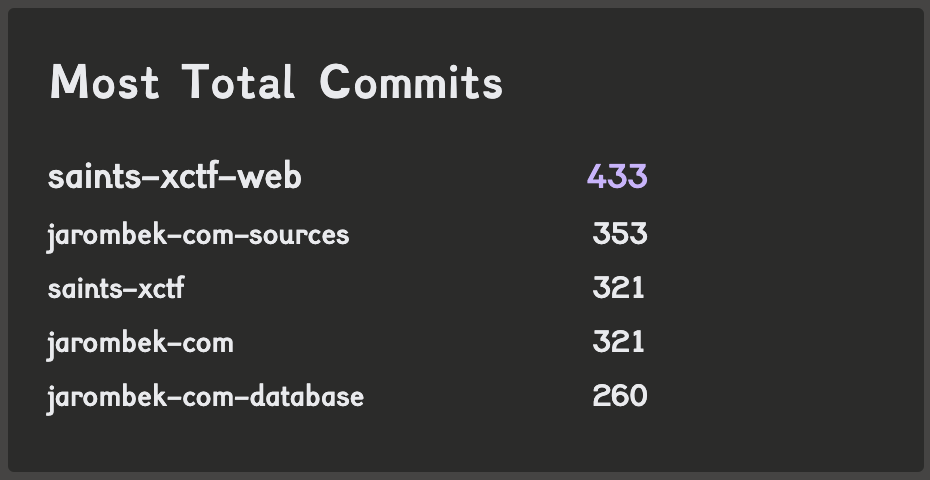Screen dimensions: 930x480
Task: Open the saints-xctf-web repository name
Action: pyautogui.click(x=175, y=177)
